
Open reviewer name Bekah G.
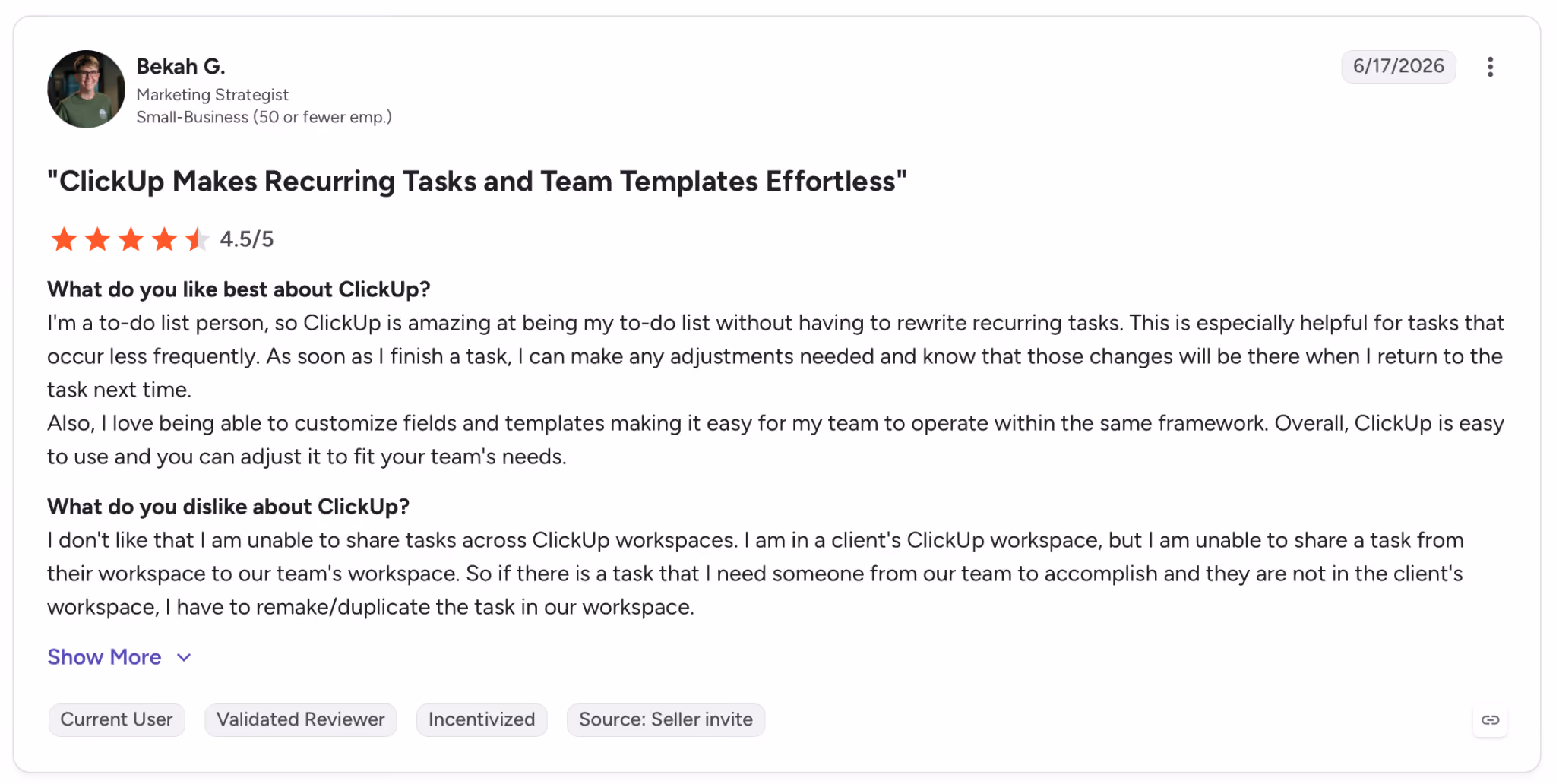coord(181,67)
